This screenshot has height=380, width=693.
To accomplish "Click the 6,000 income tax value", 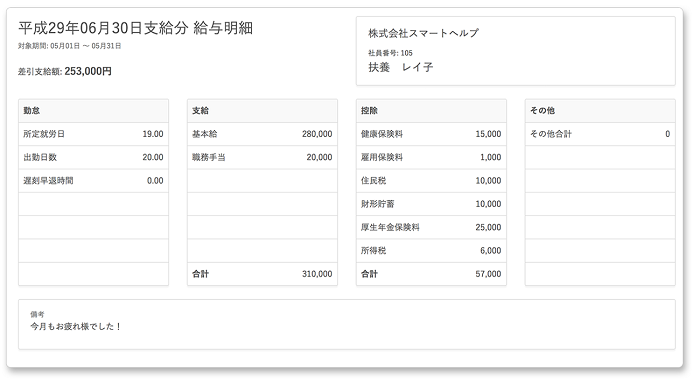I will [x=491, y=251].
